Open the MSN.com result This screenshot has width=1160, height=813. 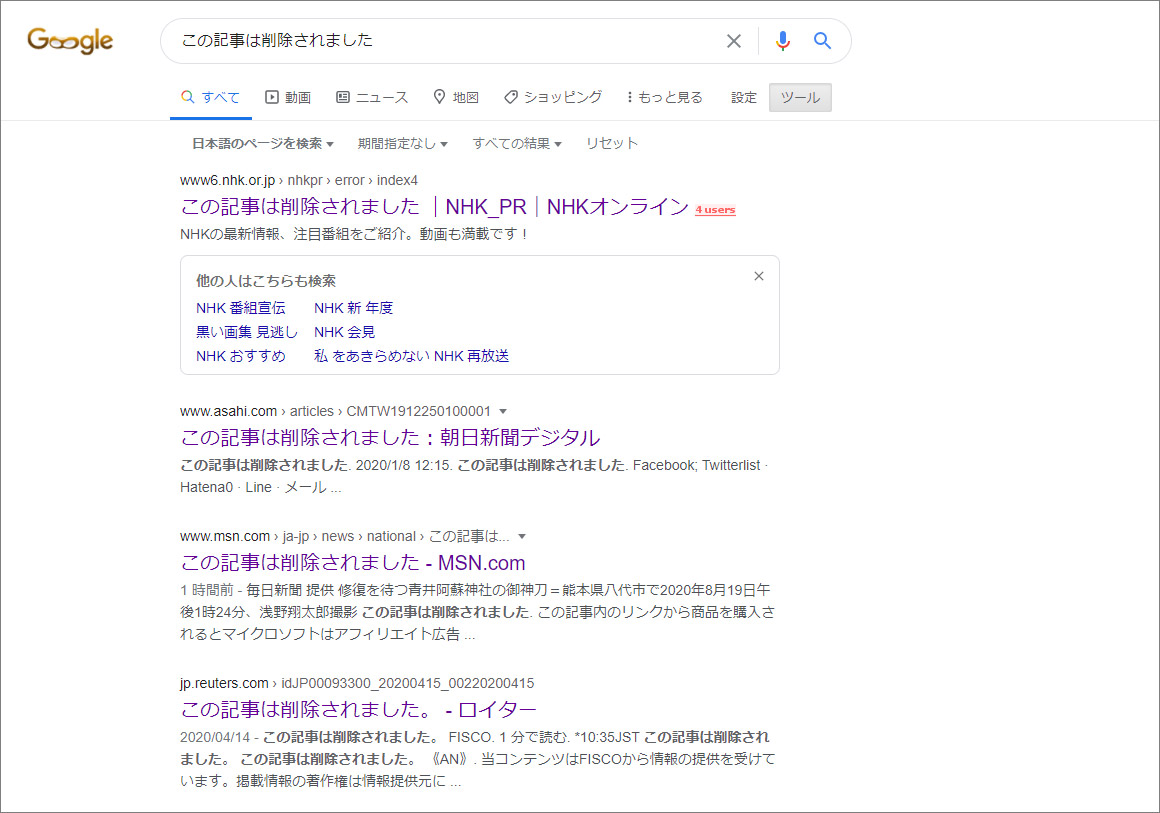tap(352, 563)
